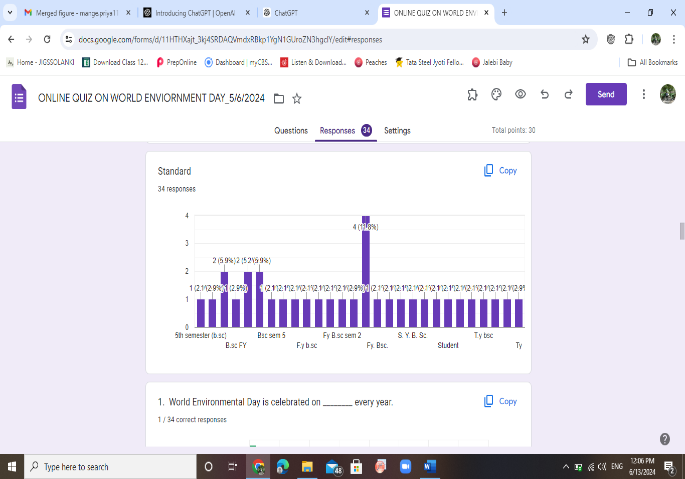
Task: Copy the World Environmental Day question chart
Action: click(500, 402)
